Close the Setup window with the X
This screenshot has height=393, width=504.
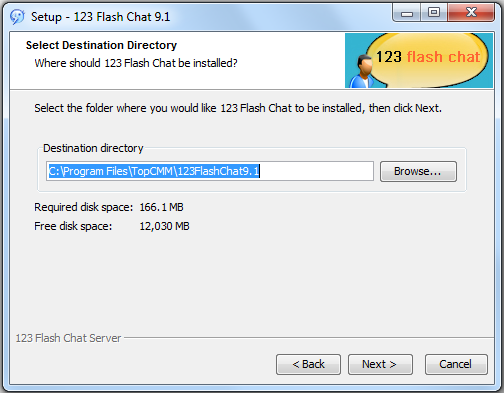[471, 13]
